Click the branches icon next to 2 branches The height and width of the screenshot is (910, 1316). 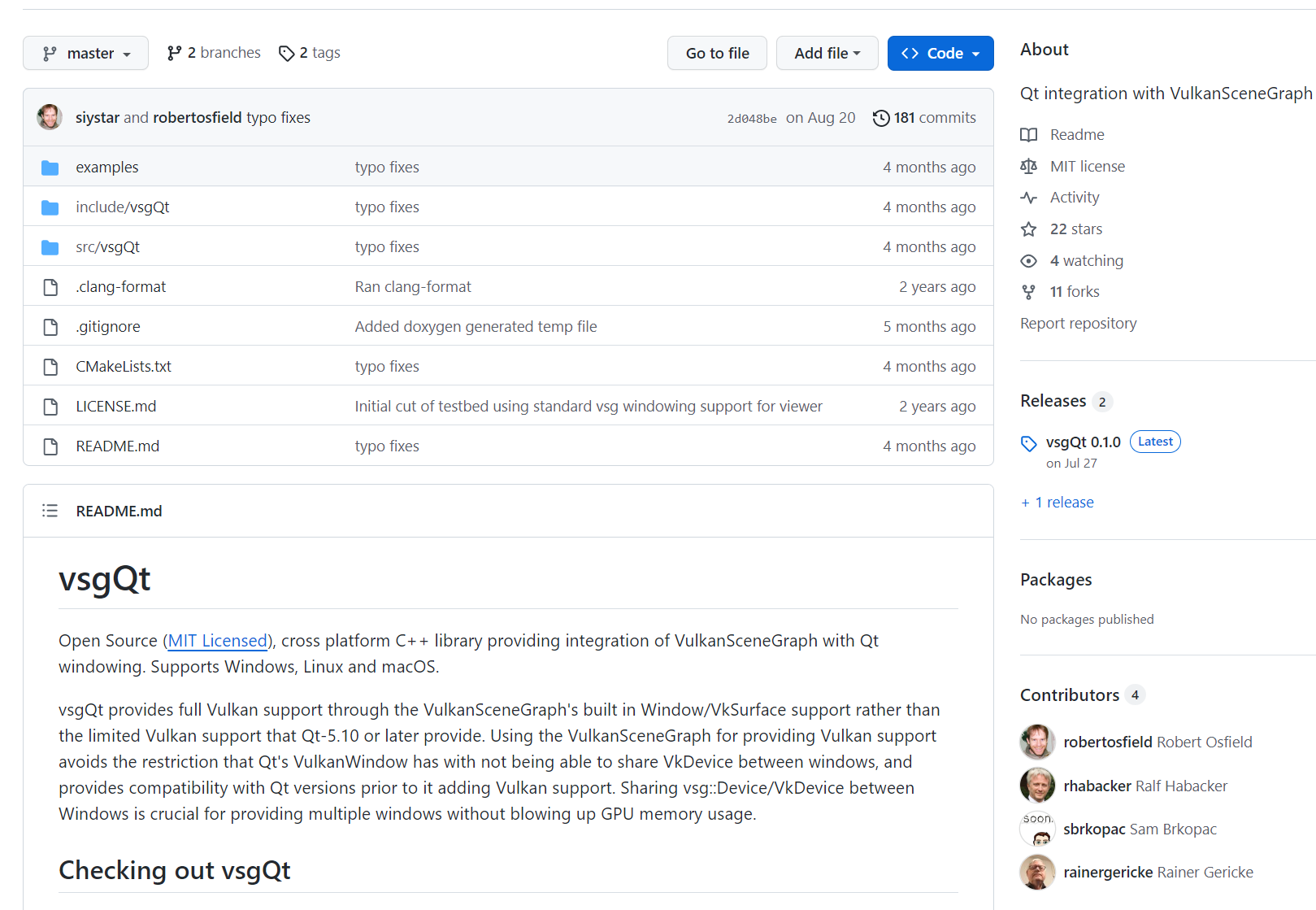pyautogui.click(x=174, y=53)
